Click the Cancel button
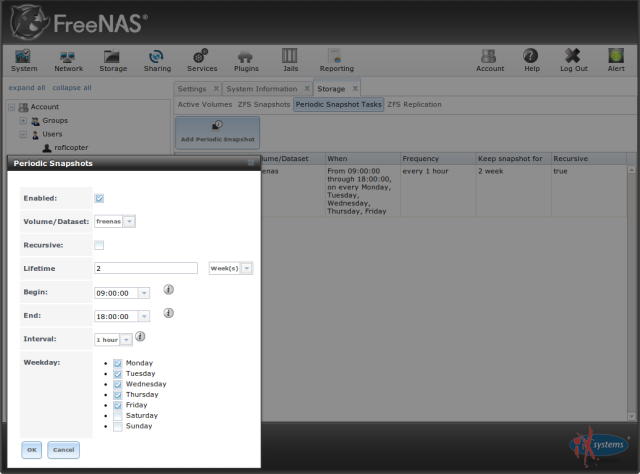This screenshot has height=474, width=640. 63,450
